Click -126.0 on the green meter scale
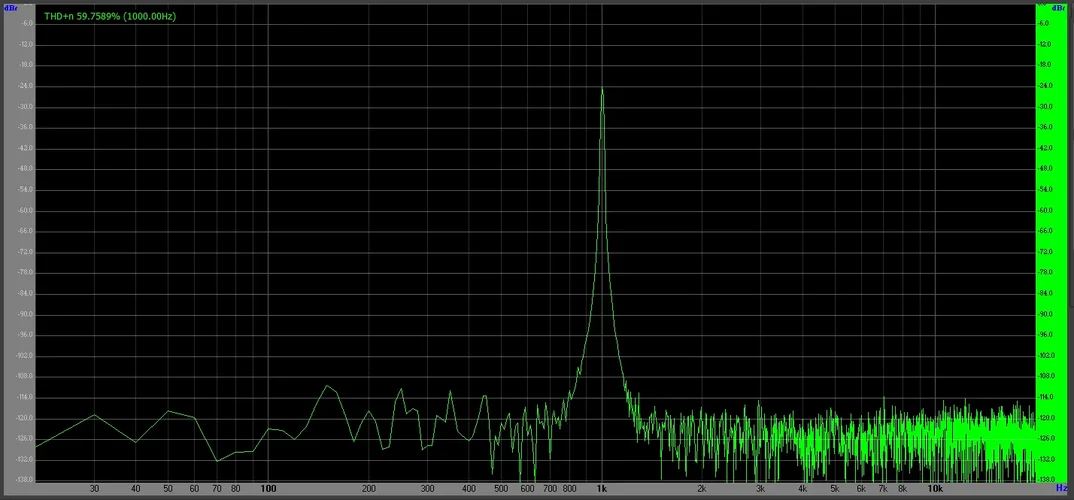The width and height of the screenshot is (1074, 500). (1046, 438)
